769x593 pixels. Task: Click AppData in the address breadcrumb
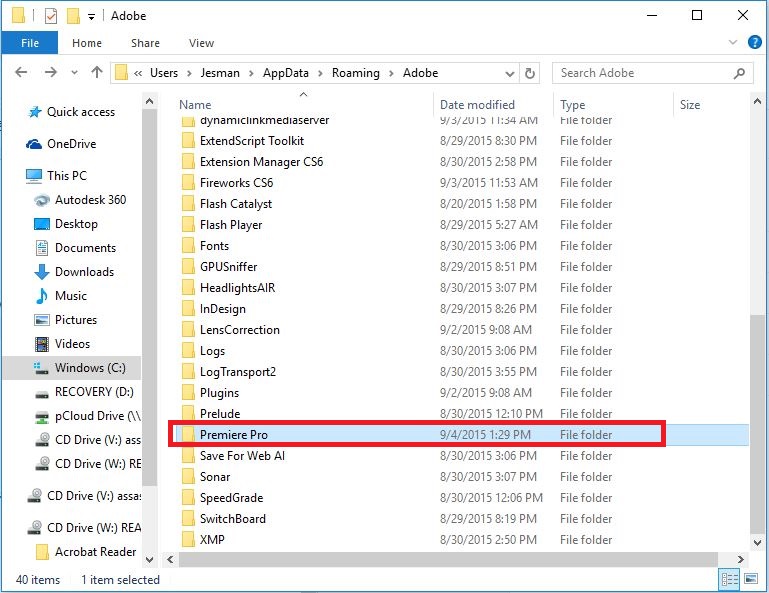285,73
